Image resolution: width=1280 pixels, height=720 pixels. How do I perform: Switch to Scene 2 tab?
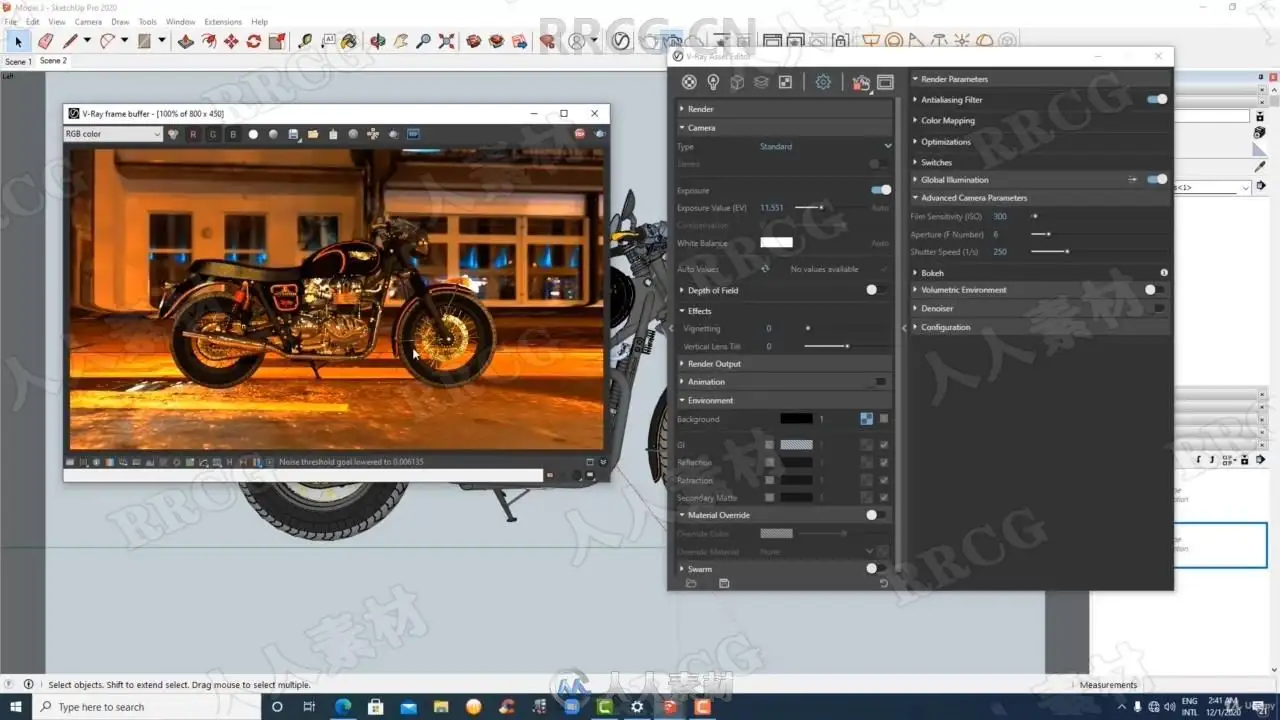pos(54,61)
